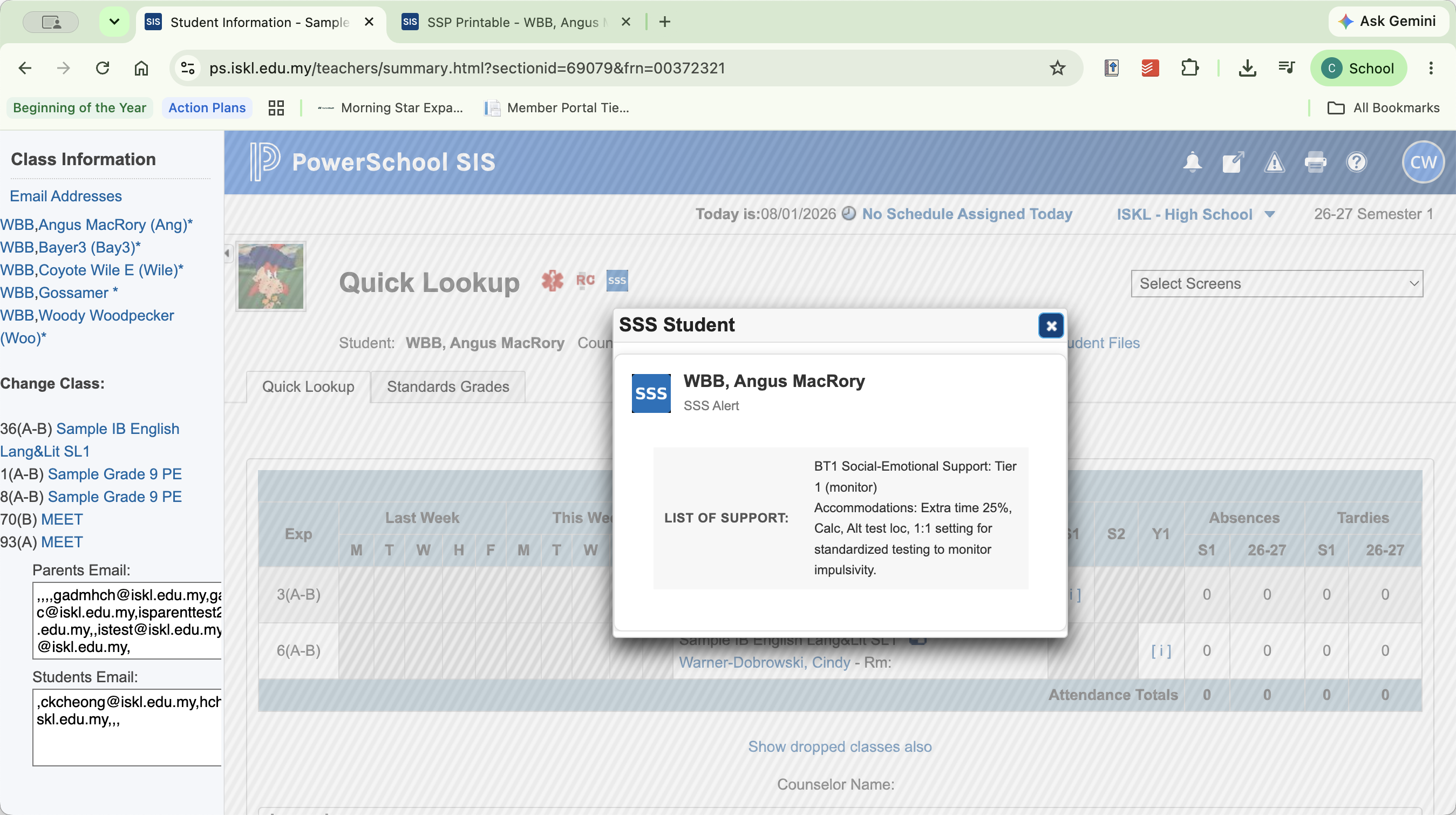Open Beginning of the Year bookmark
The height and width of the screenshot is (815, 1456).
coord(80,108)
